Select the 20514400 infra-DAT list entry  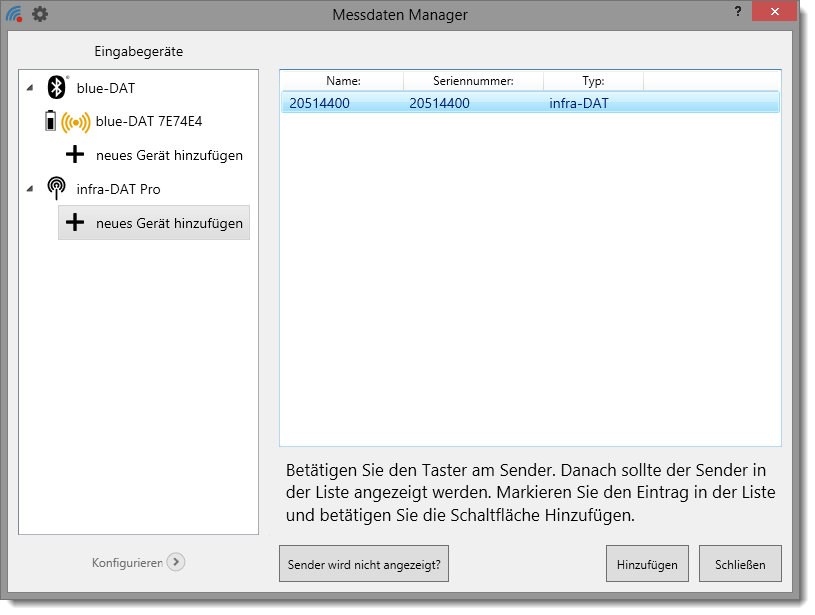[x=530, y=102]
